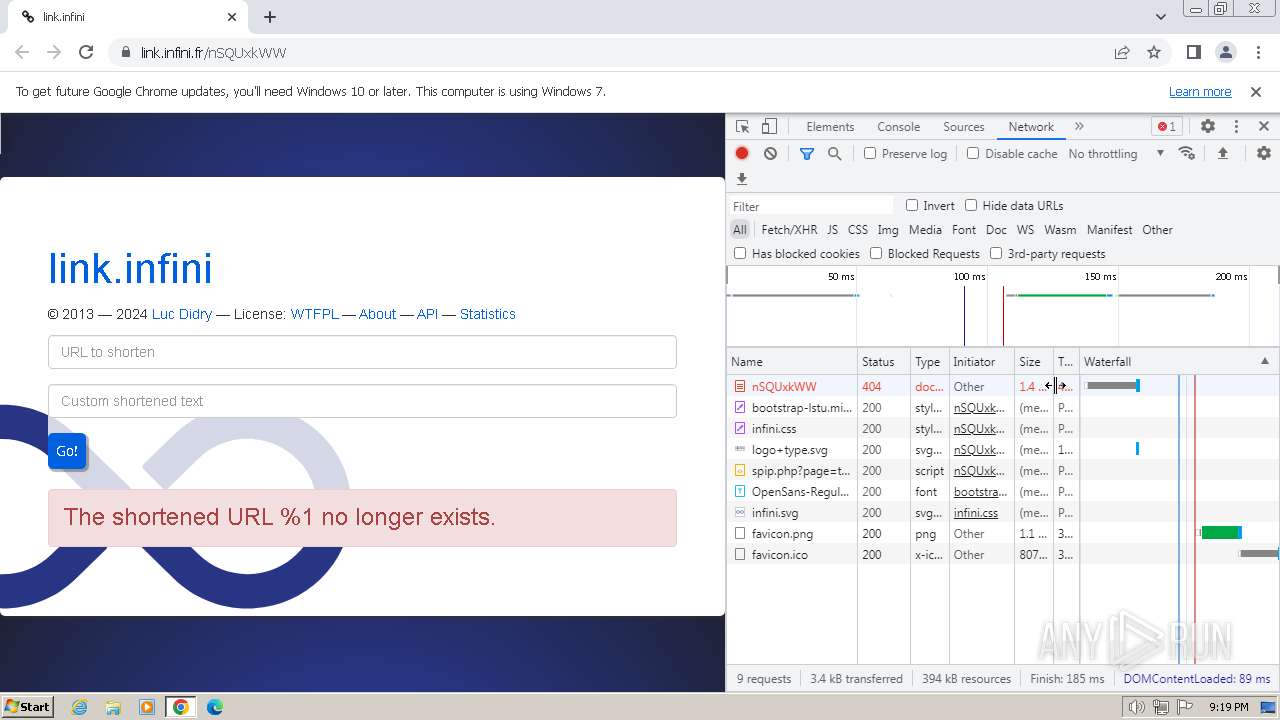Open the Luc Didry link
This screenshot has width=1280, height=720.
182,314
